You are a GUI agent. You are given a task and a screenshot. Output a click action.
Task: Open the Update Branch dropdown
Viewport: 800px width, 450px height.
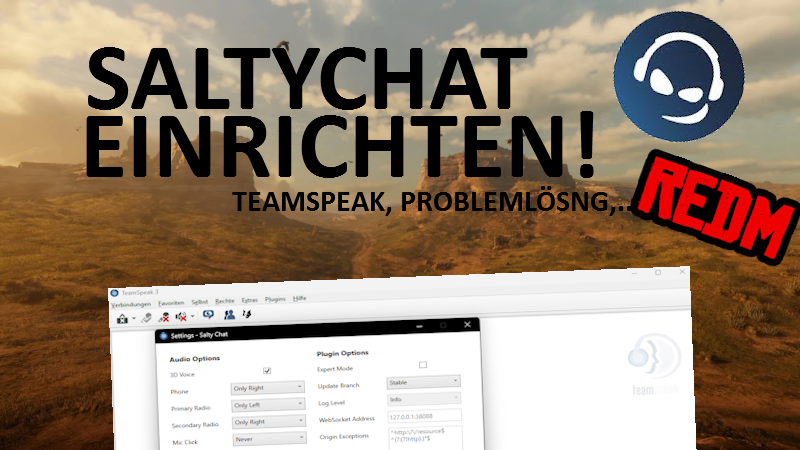[x=423, y=382]
